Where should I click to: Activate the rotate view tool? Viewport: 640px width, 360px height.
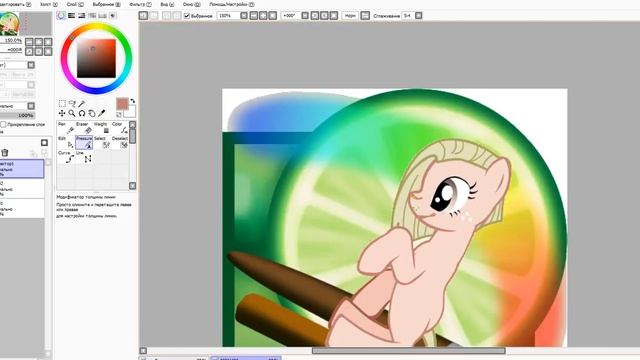tap(82, 113)
